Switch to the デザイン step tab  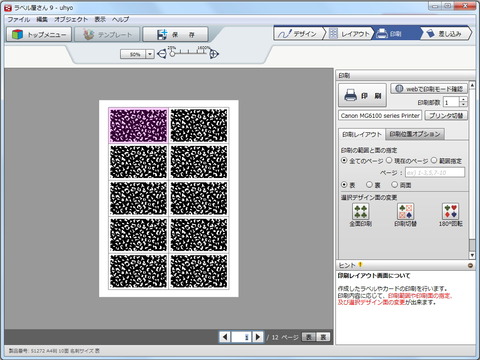pyautogui.click(x=298, y=33)
